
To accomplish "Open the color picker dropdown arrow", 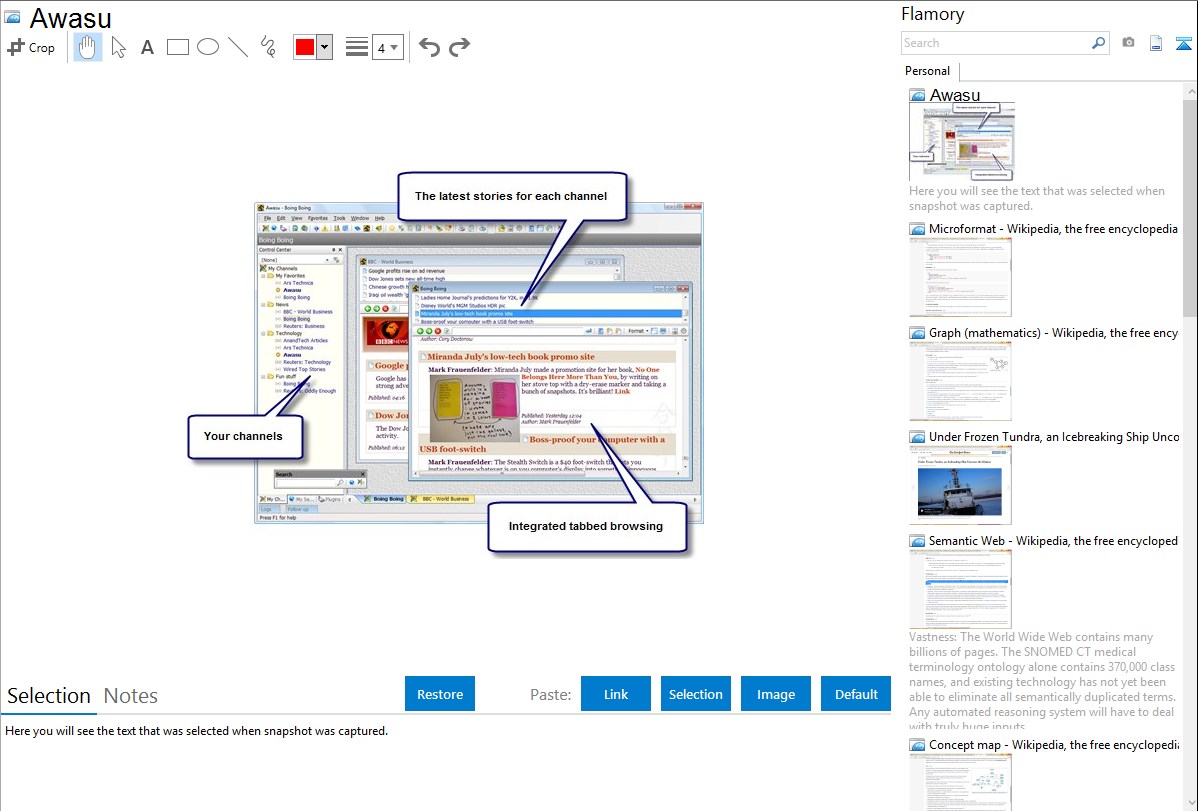I will point(325,47).
